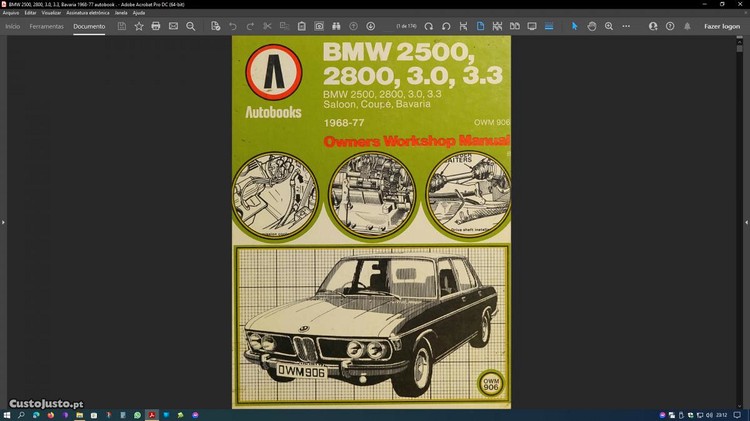Toggle full screen reading mode
This screenshot has width=750, height=421.
tap(532, 26)
